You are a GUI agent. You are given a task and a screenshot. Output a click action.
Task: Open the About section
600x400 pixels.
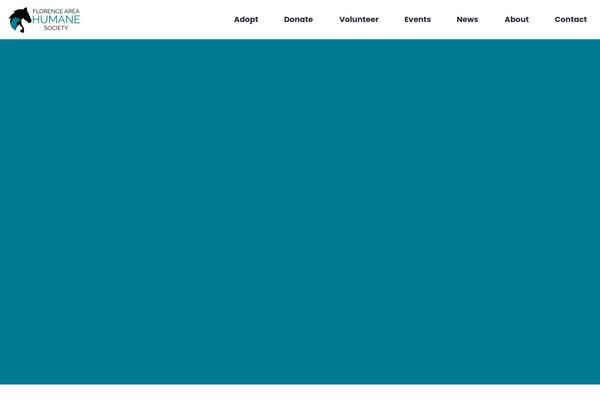click(x=517, y=20)
